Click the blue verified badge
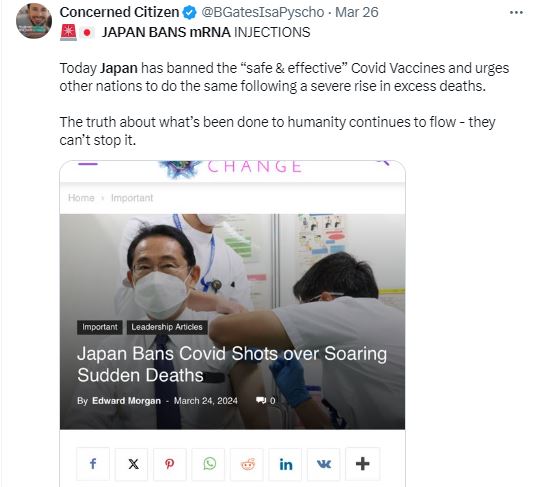This screenshot has height=487, width=538. pyautogui.click(x=189, y=13)
